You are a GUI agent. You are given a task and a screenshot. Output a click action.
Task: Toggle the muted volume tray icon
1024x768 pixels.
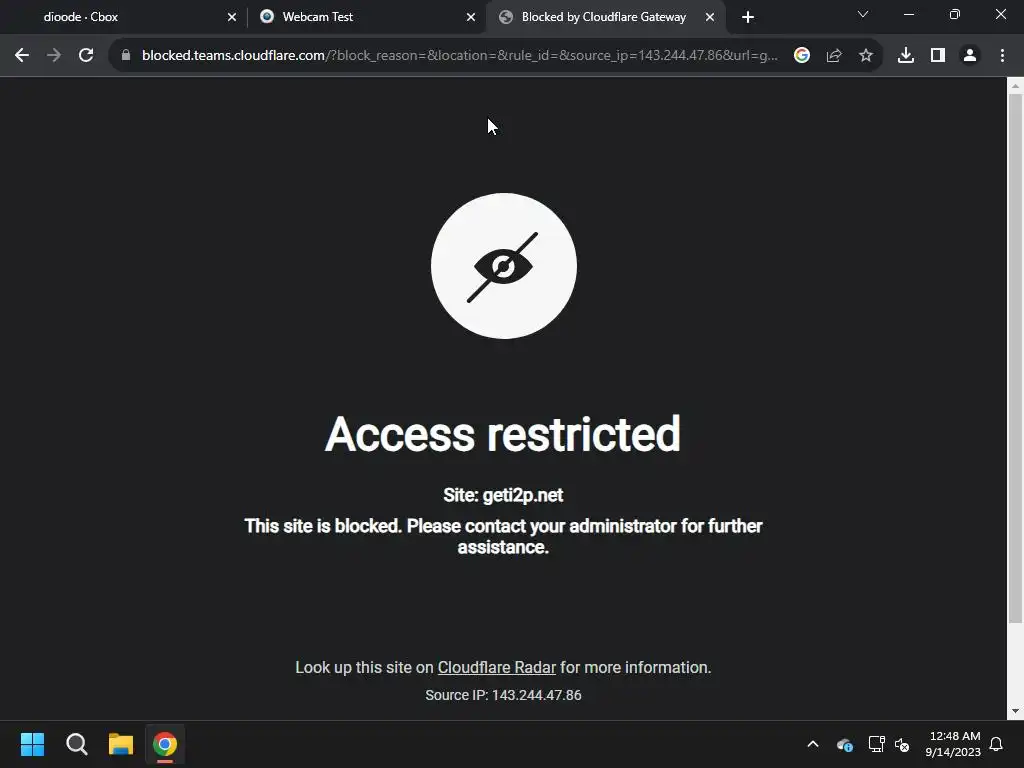(902, 744)
